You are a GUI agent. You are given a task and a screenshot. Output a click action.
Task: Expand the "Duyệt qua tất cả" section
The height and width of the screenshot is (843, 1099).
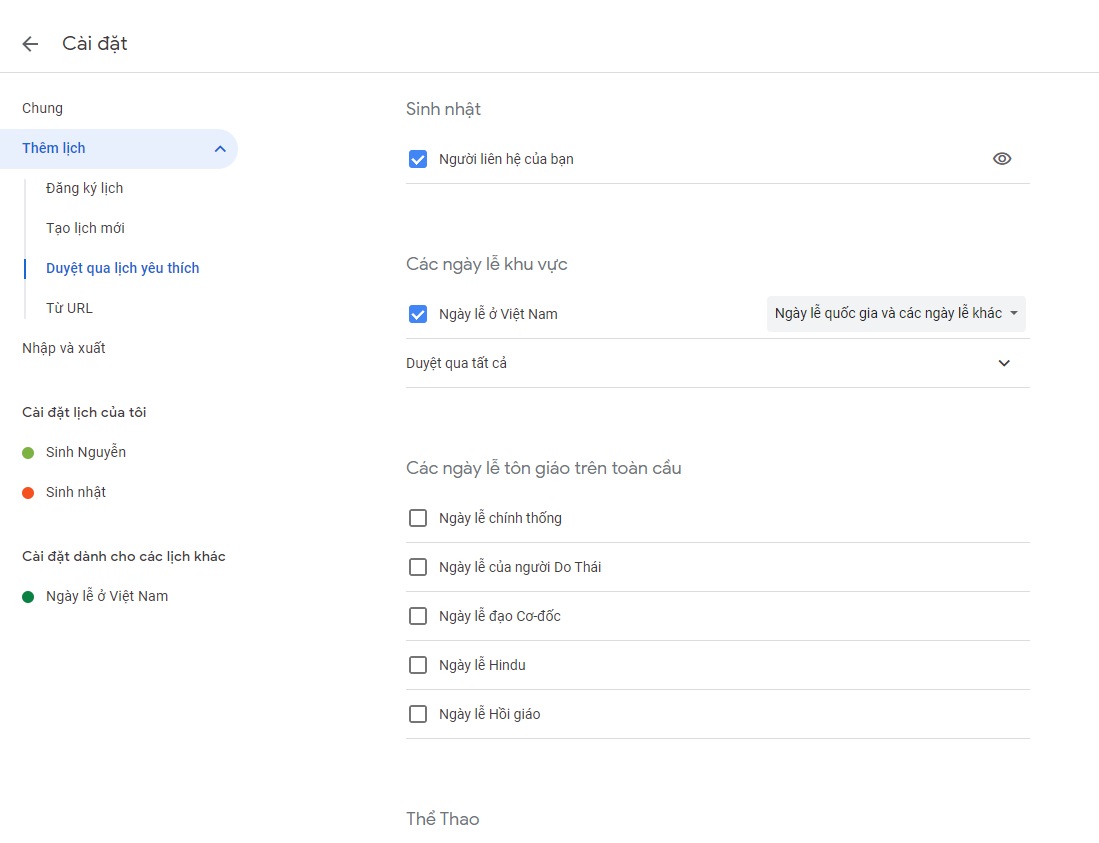[x=1004, y=363]
